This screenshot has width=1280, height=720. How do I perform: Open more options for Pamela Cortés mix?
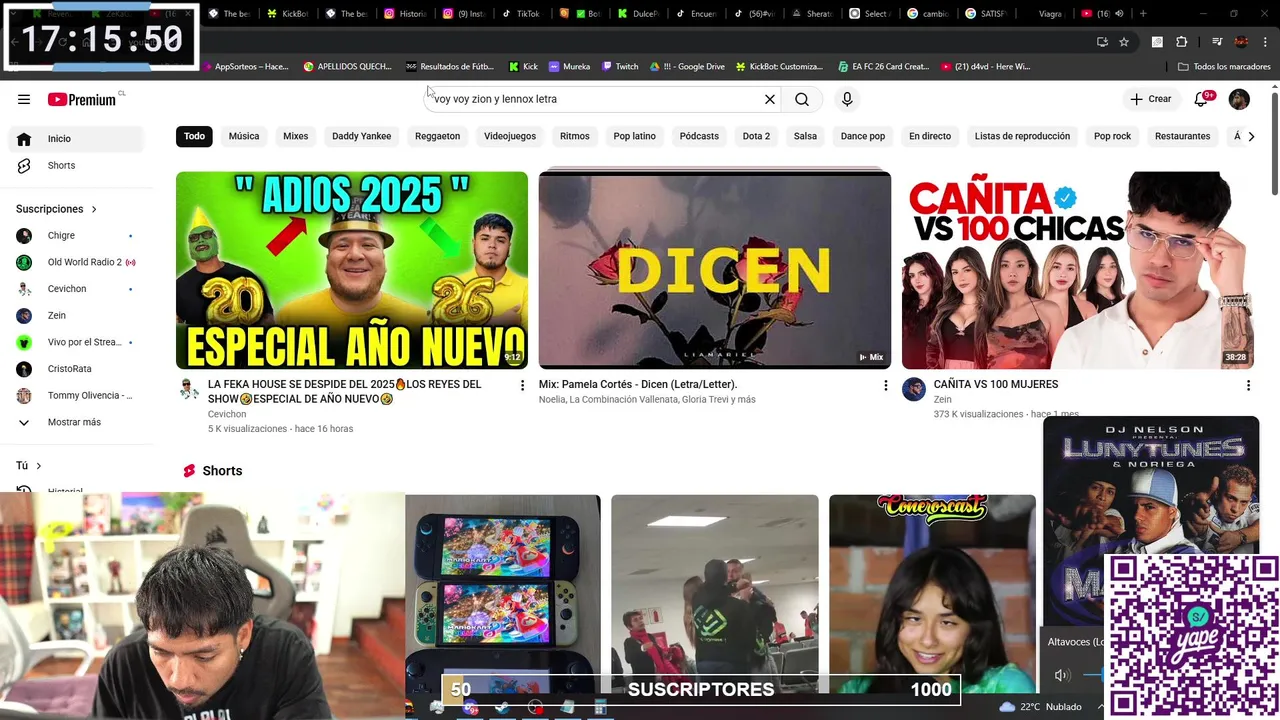(885, 385)
